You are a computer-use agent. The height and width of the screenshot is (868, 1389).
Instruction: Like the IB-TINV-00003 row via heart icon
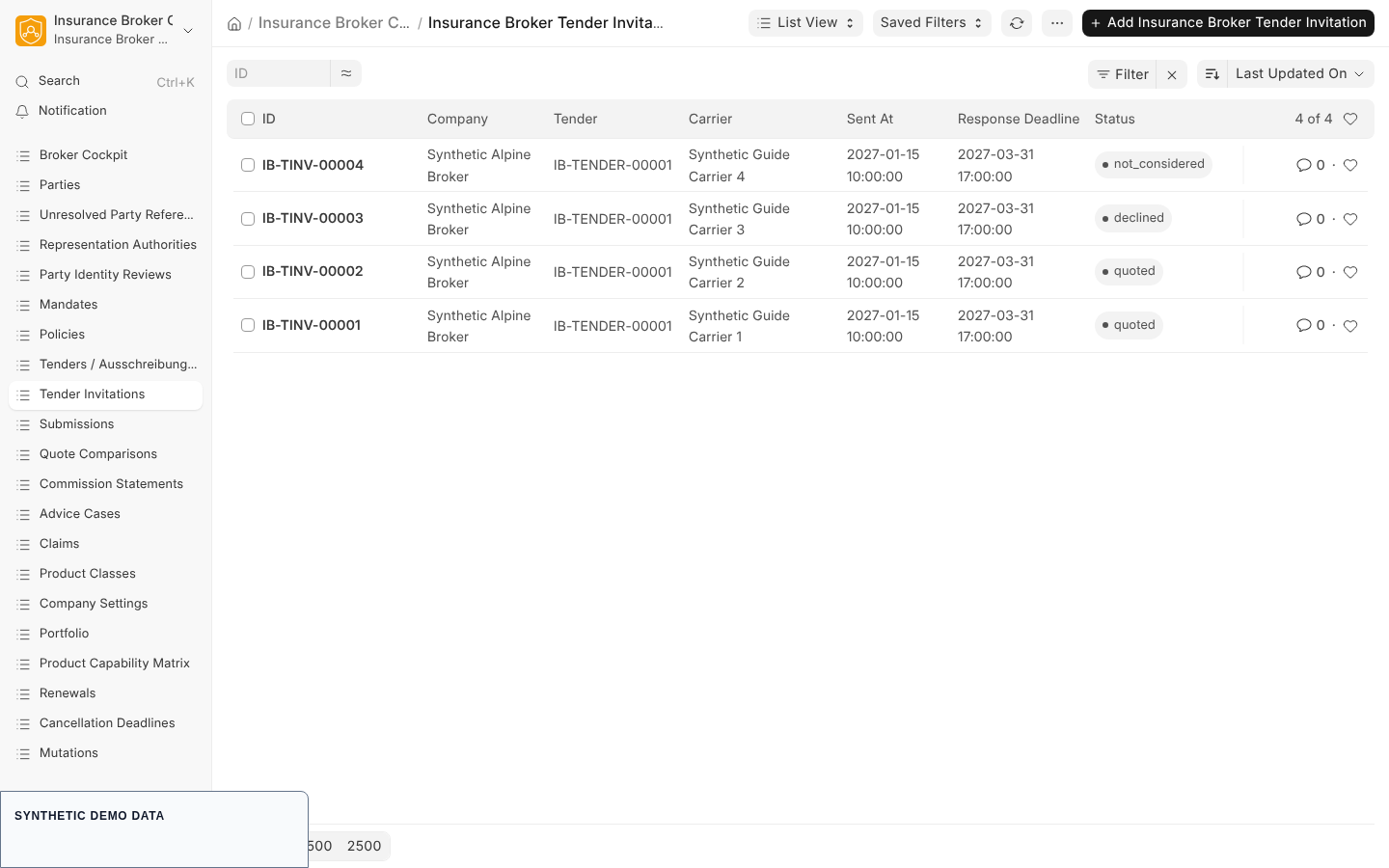coord(1350,219)
